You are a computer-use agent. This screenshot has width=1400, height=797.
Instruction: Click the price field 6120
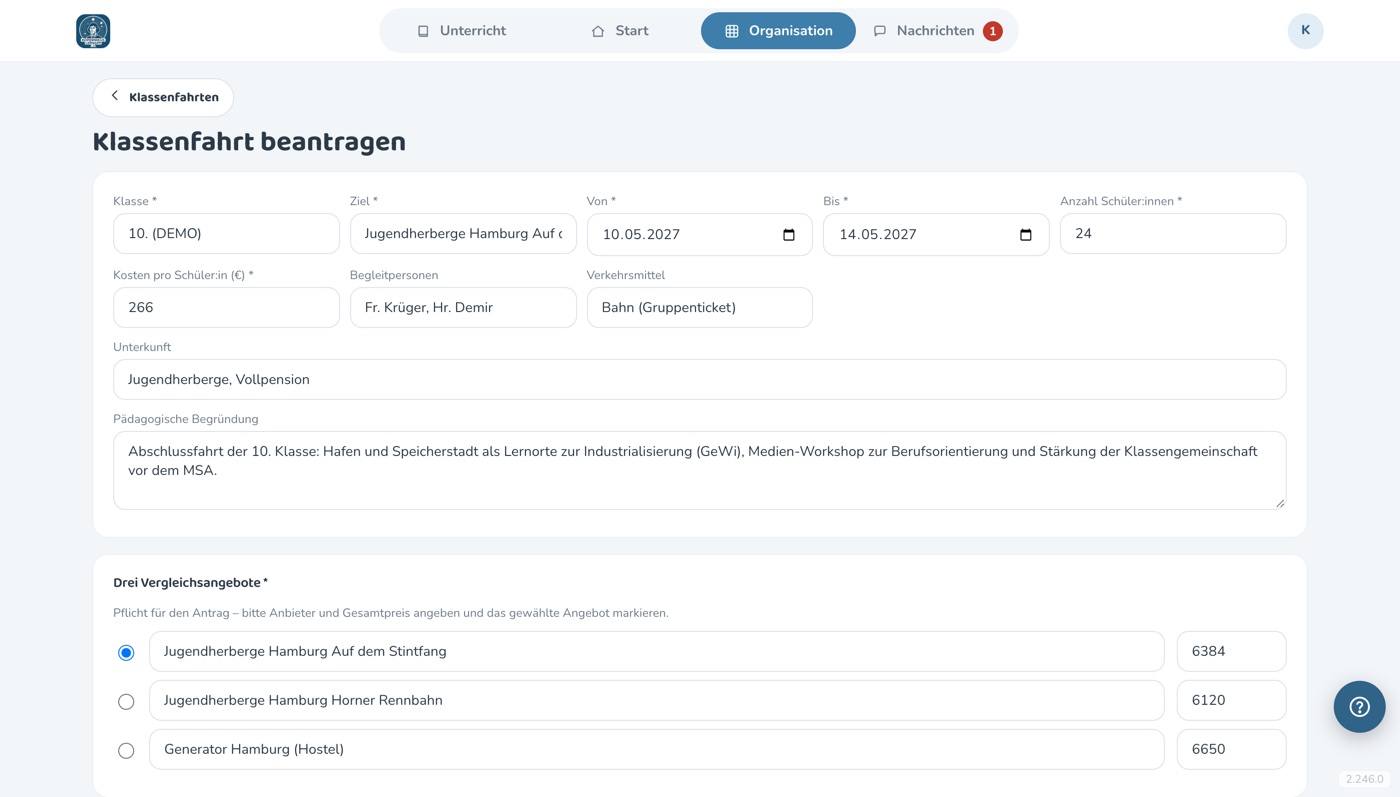pyautogui.click(x=1231, y=700)
